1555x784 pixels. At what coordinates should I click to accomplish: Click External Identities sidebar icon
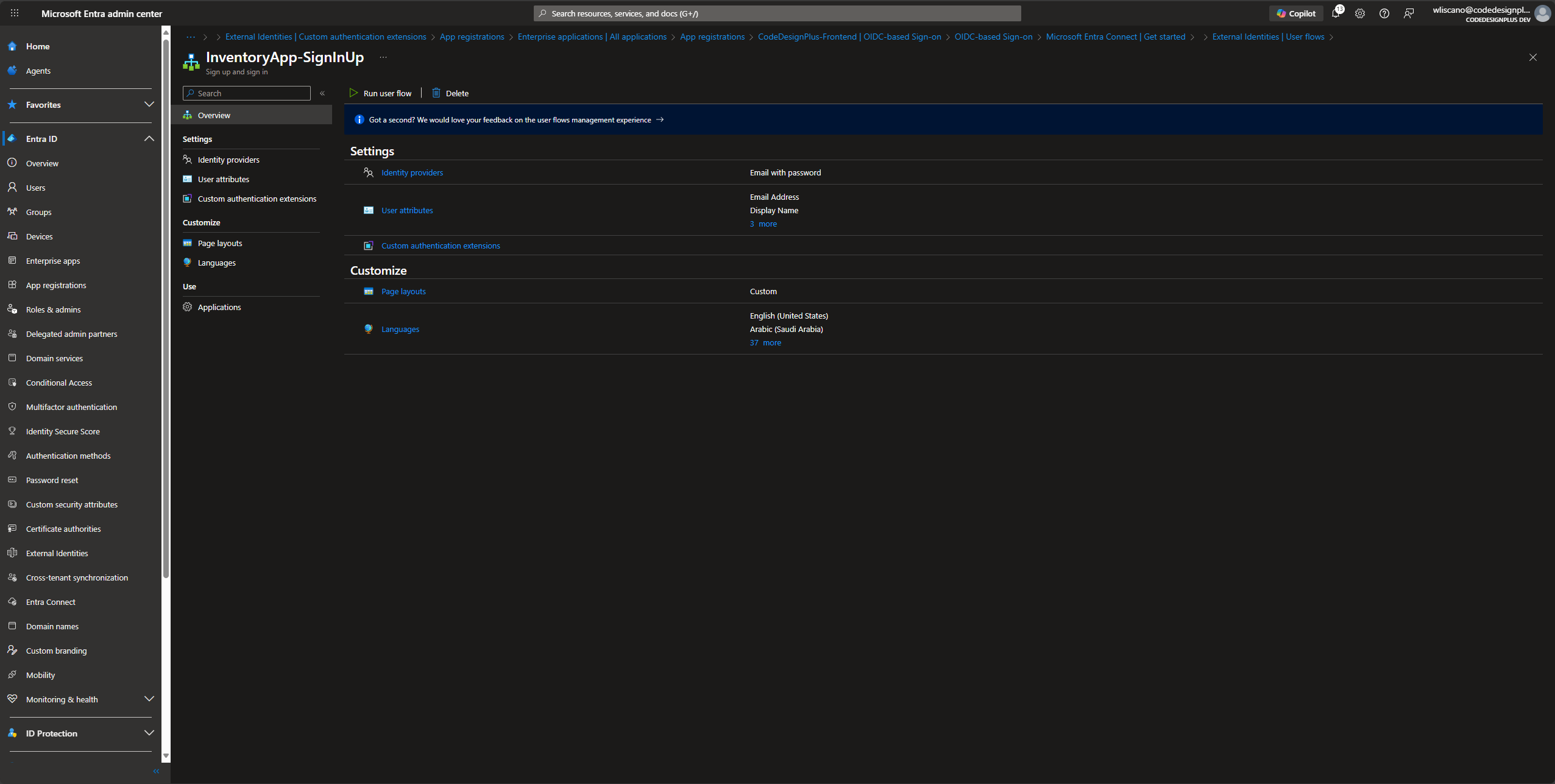[12, 553]
